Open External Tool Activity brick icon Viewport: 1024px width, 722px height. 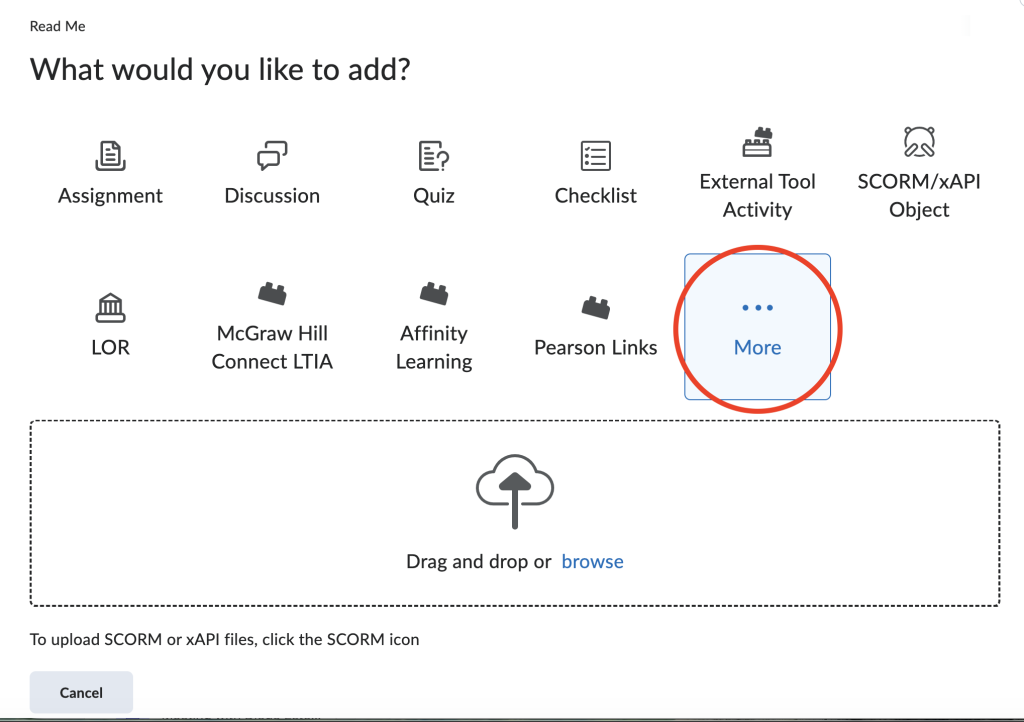(x=758, y=142)
